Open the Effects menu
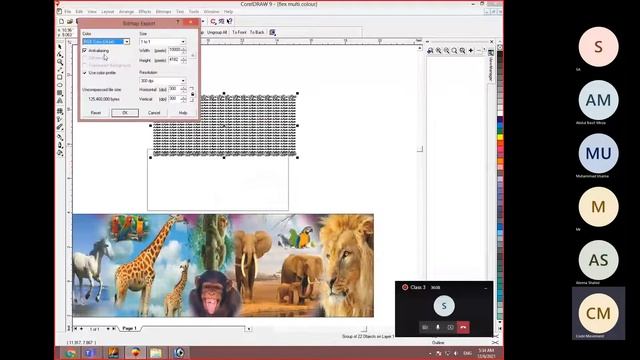This screenshot has height=360, width=640. (145, 12)
